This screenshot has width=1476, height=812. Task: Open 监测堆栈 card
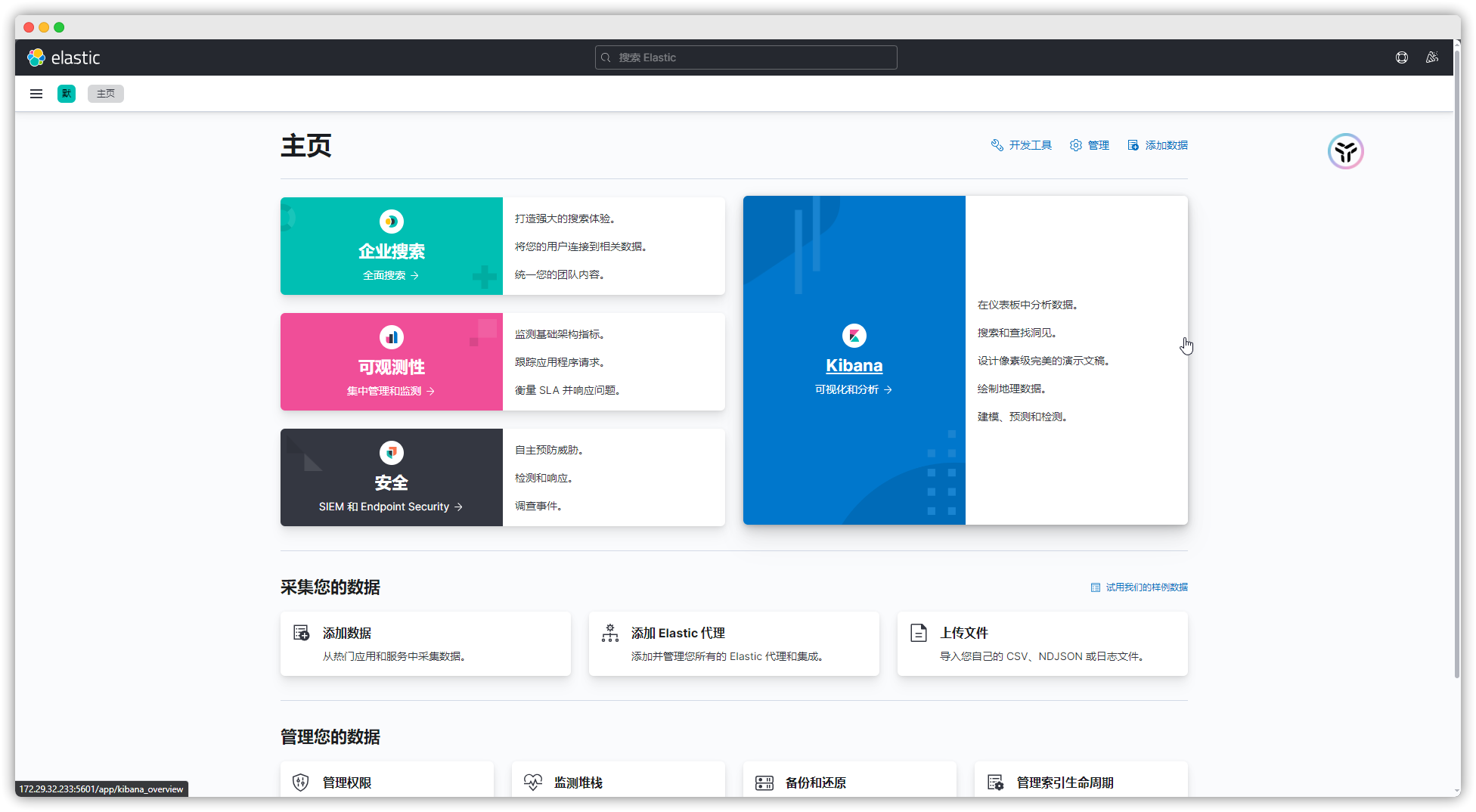point(619,779)
